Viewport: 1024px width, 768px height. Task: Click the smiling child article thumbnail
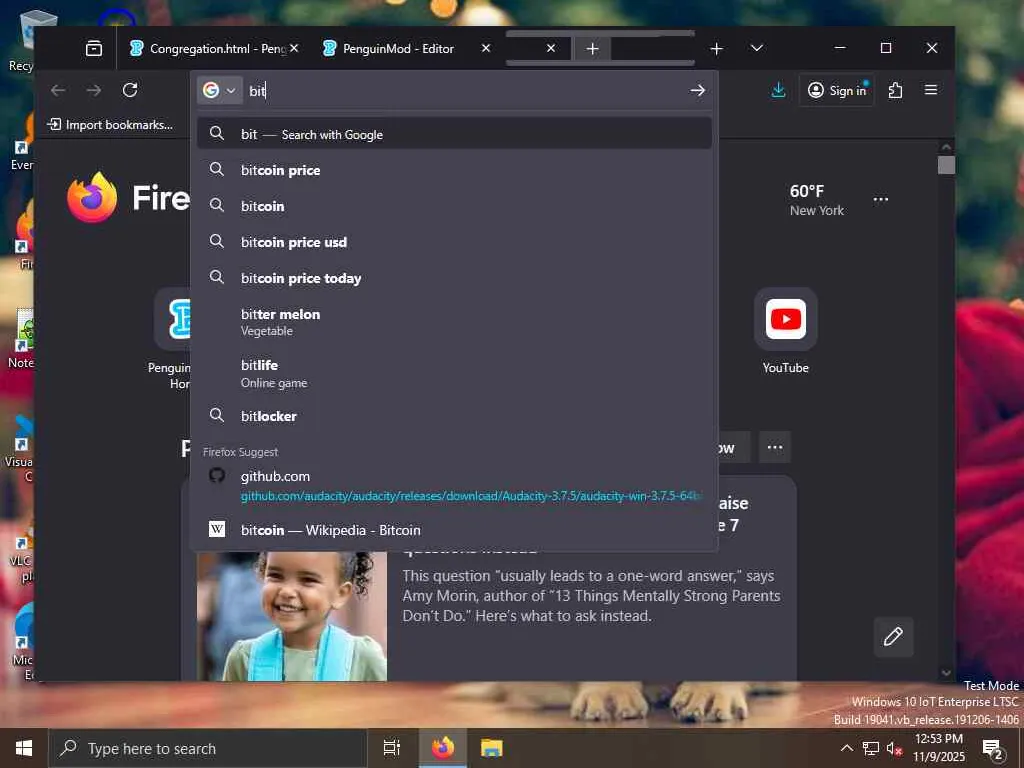[x=292, y=616]
